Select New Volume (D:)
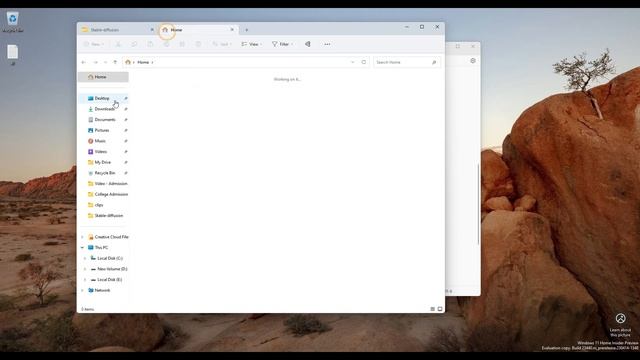640x360 pixels. tap(109, 269)
